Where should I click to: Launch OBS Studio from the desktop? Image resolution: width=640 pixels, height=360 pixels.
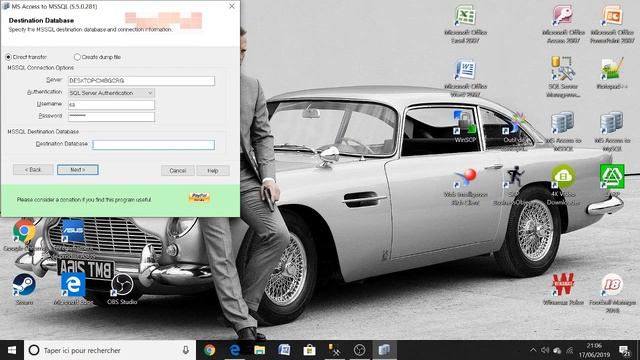tap(122, 289)
